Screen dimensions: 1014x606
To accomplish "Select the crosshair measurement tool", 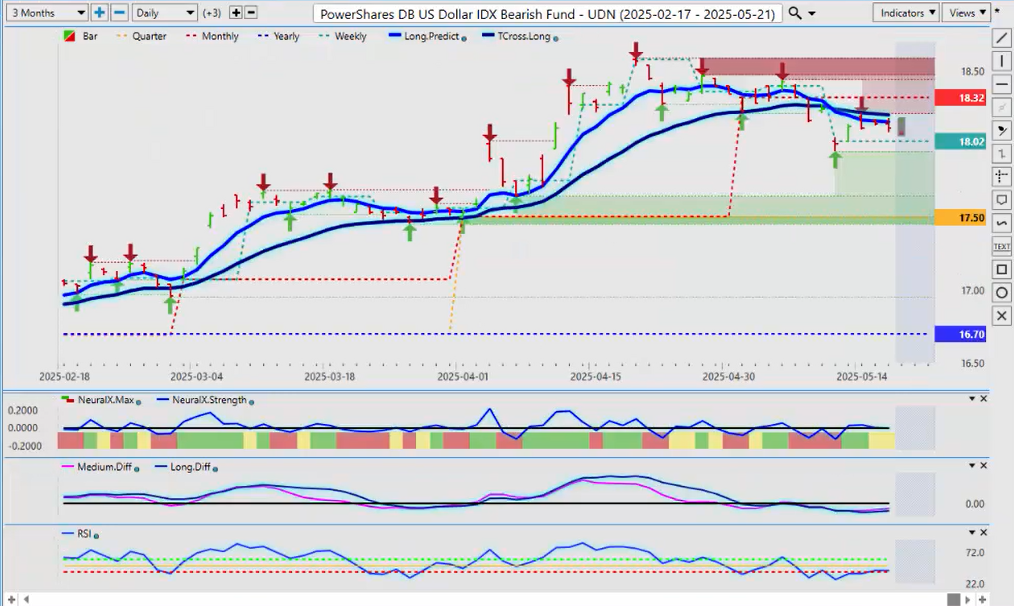I will (x=1001, y=177).
